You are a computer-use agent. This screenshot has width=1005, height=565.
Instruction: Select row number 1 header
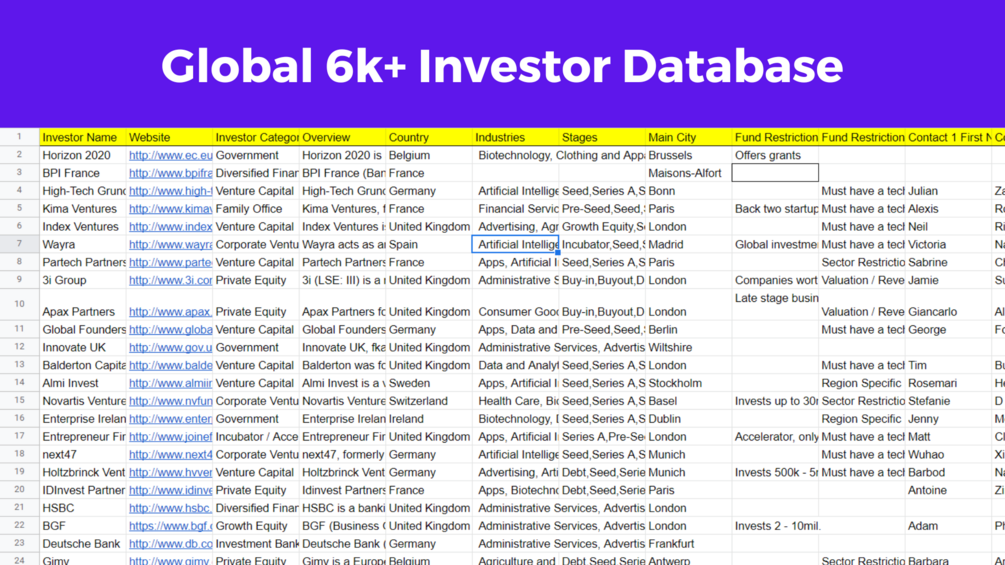click(19, 137)
